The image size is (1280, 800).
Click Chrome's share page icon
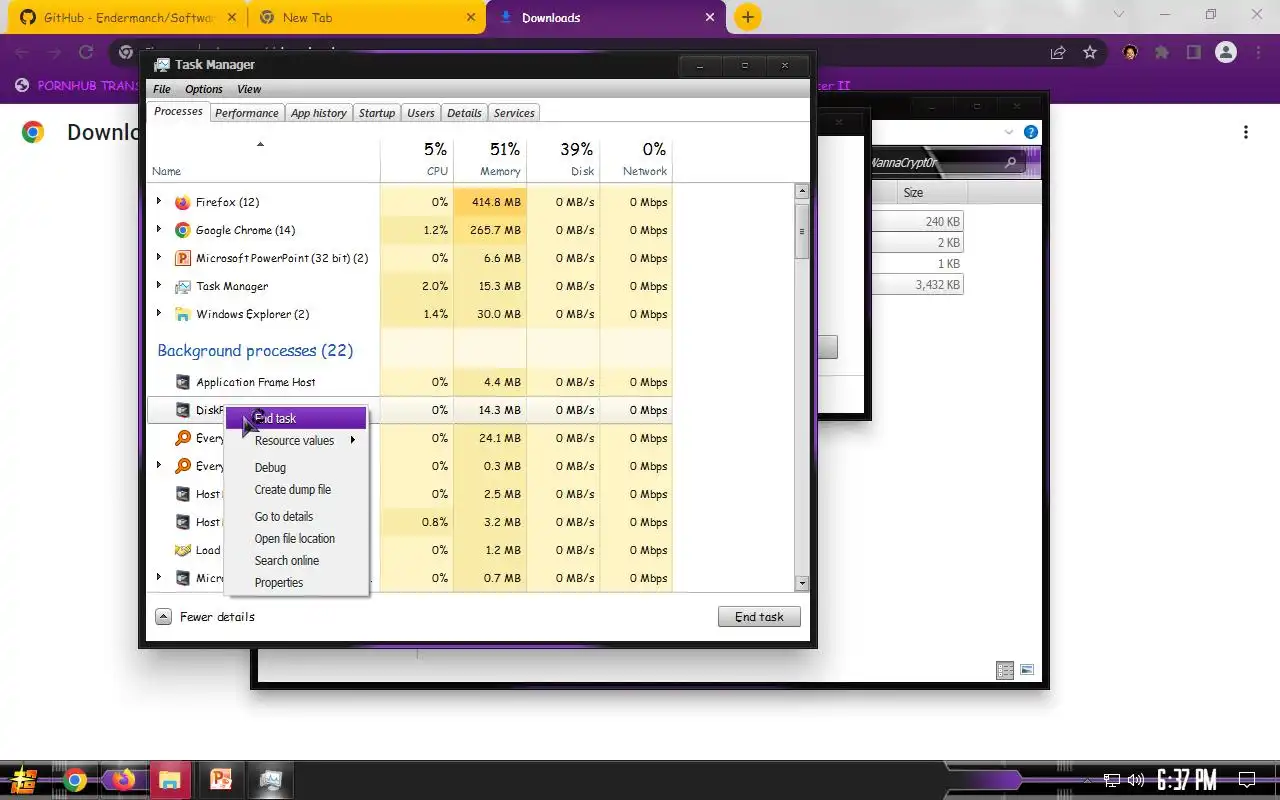[1058, 53]
